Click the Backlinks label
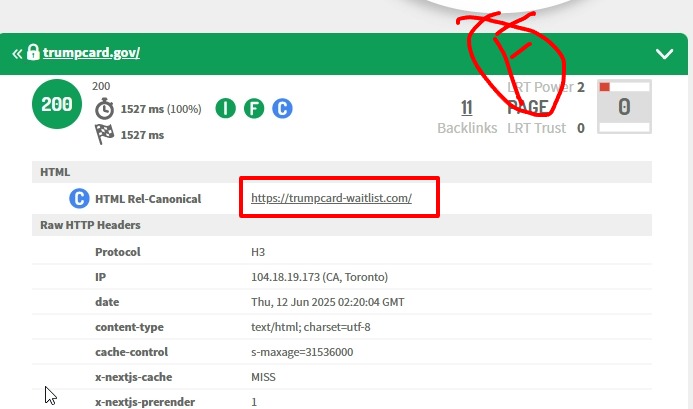 [467, 128]
